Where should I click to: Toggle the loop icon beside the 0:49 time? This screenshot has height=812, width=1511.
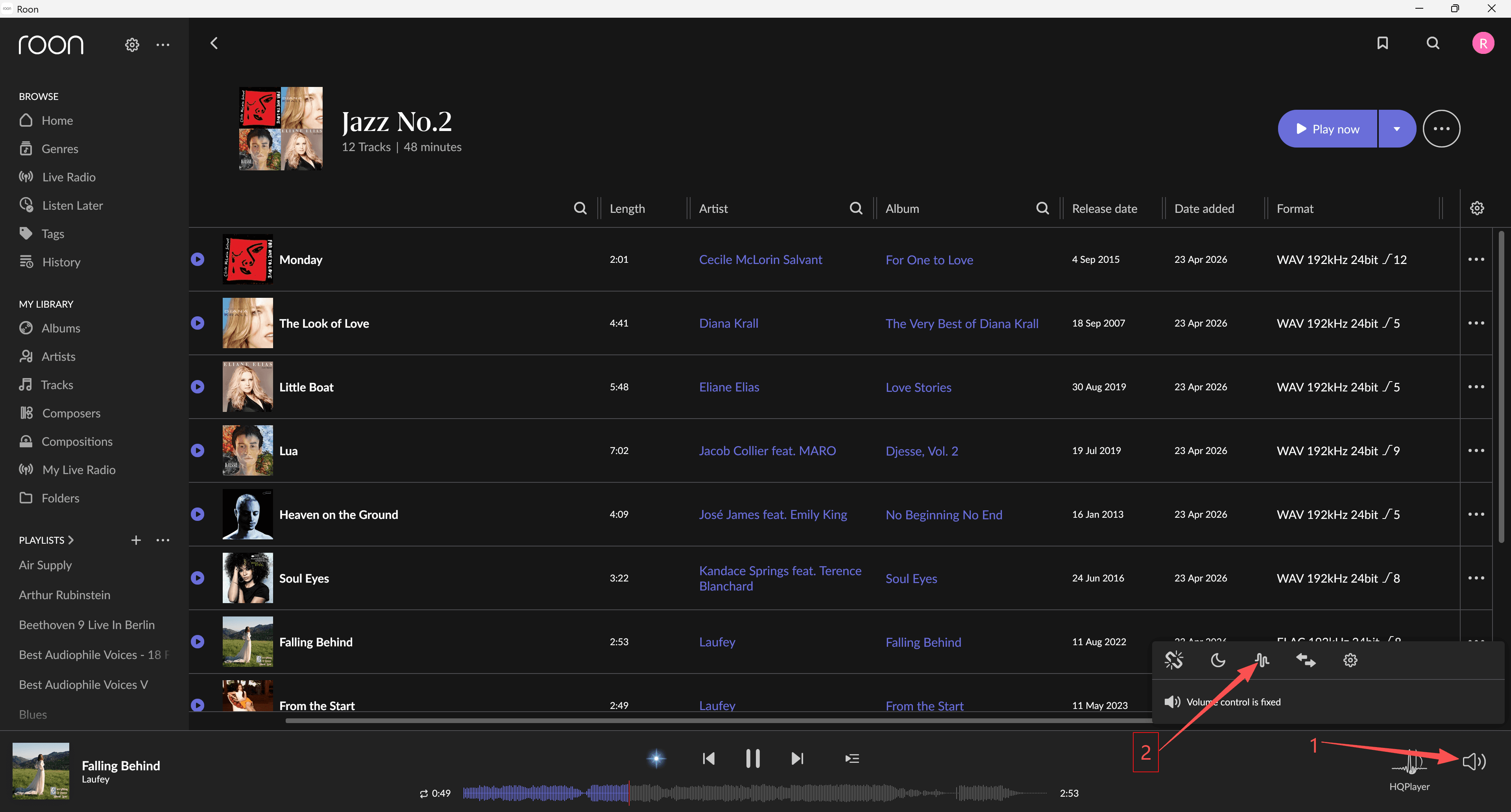point(423,794)
